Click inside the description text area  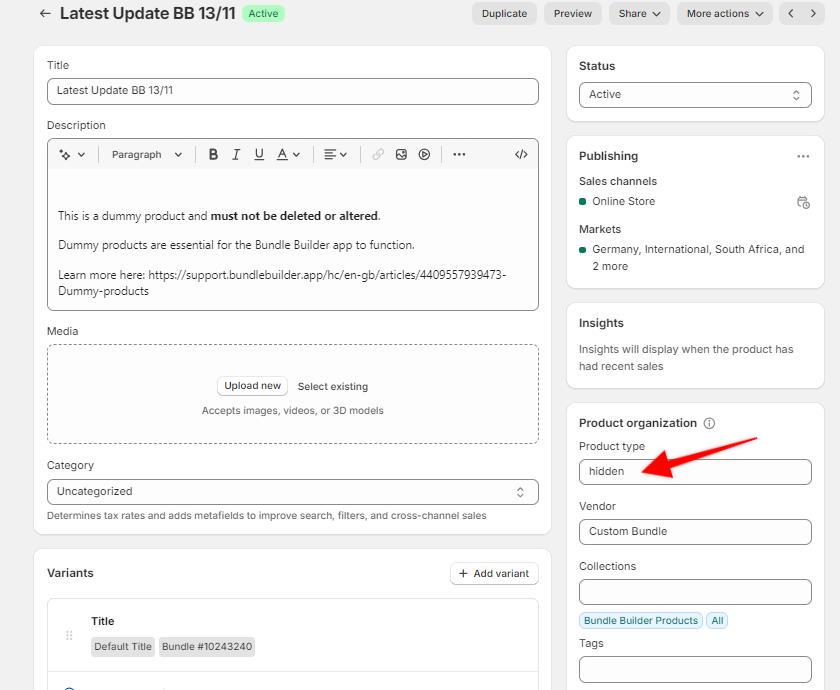[292, 239]
